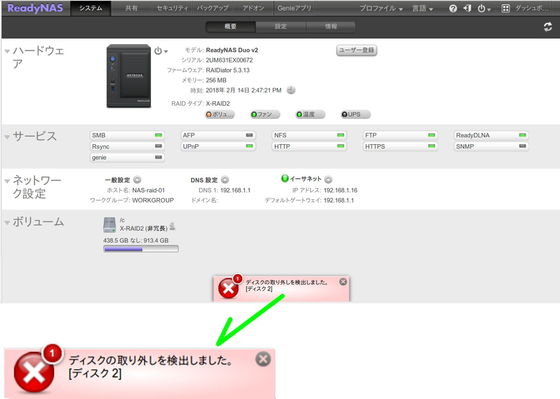Viewport: 560px width, 399px height.
Task: Open the dropdown arrow beside the NAS image power icon
Action: (x=165, y=51)
